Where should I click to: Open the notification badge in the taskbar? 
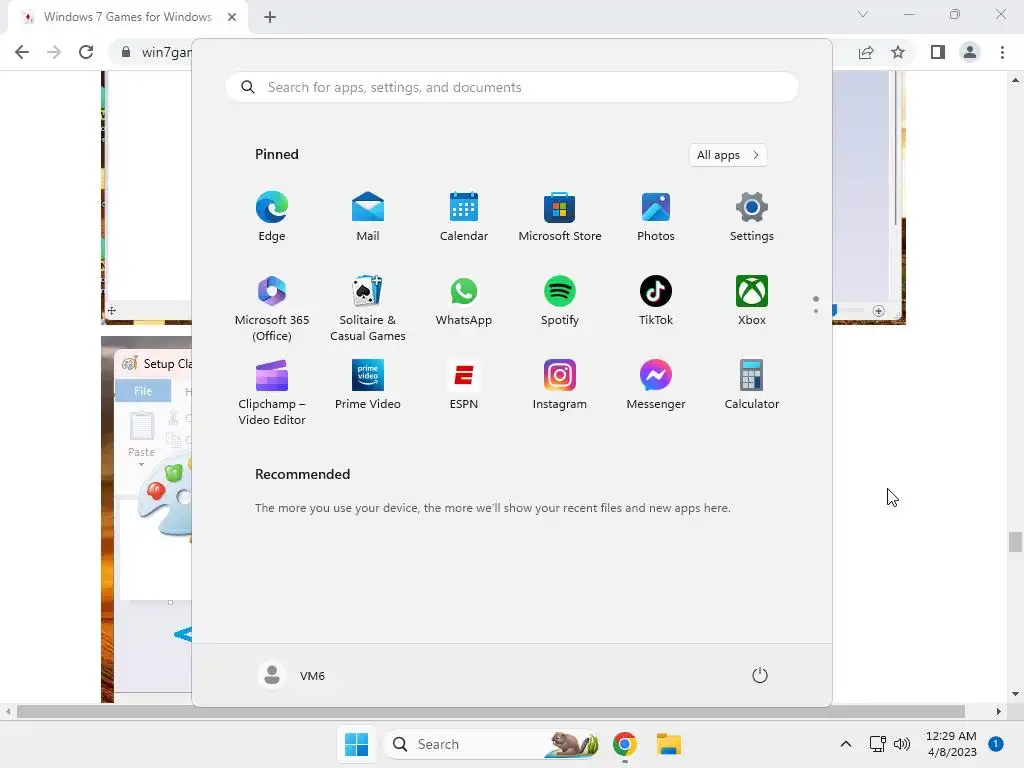click(x=995, y=744)
